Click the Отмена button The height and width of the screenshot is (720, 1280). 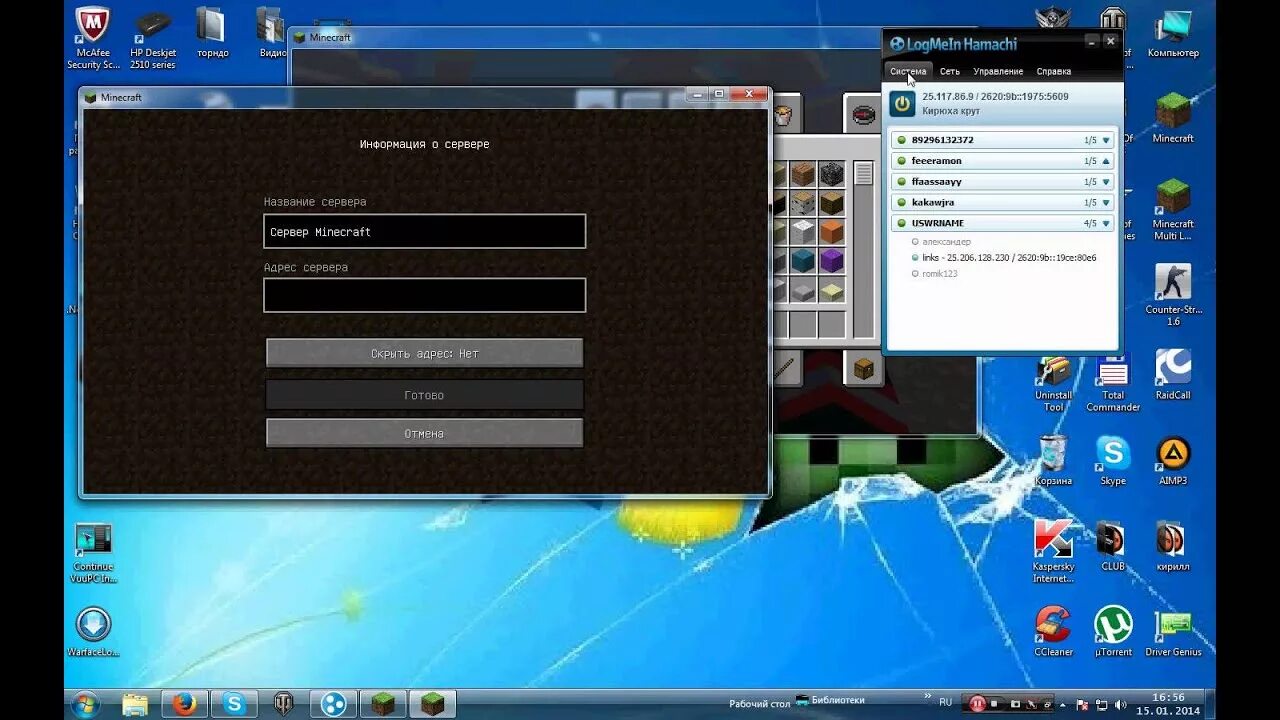pos(424,433)
